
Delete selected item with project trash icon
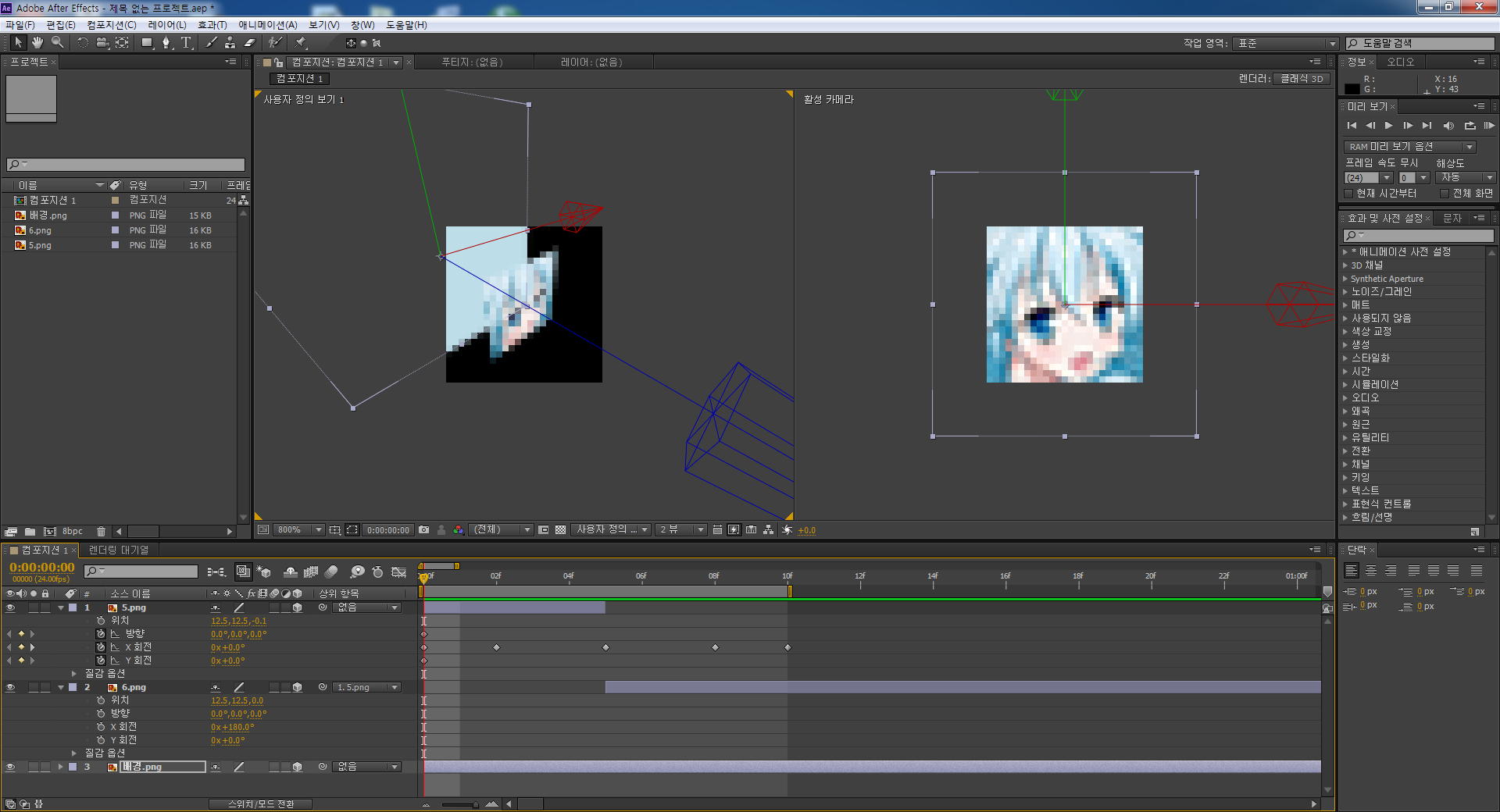click(101, 532)
